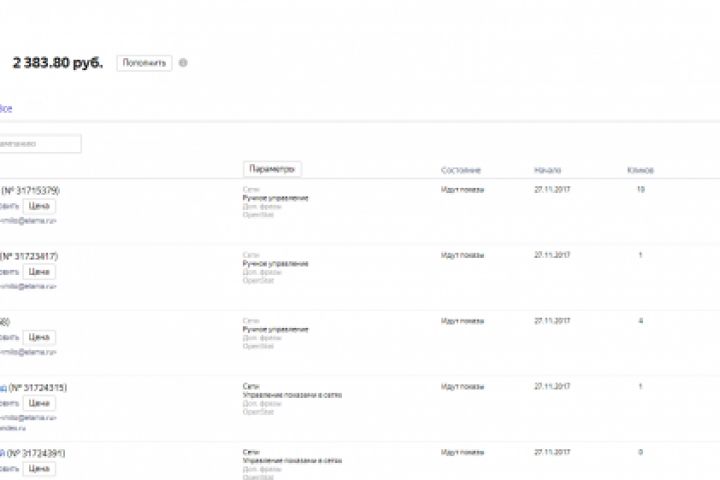The image size is (720, 480).
Task: Click Ручное управление for campaign № 31723417
Action: (x=276, y=264)
